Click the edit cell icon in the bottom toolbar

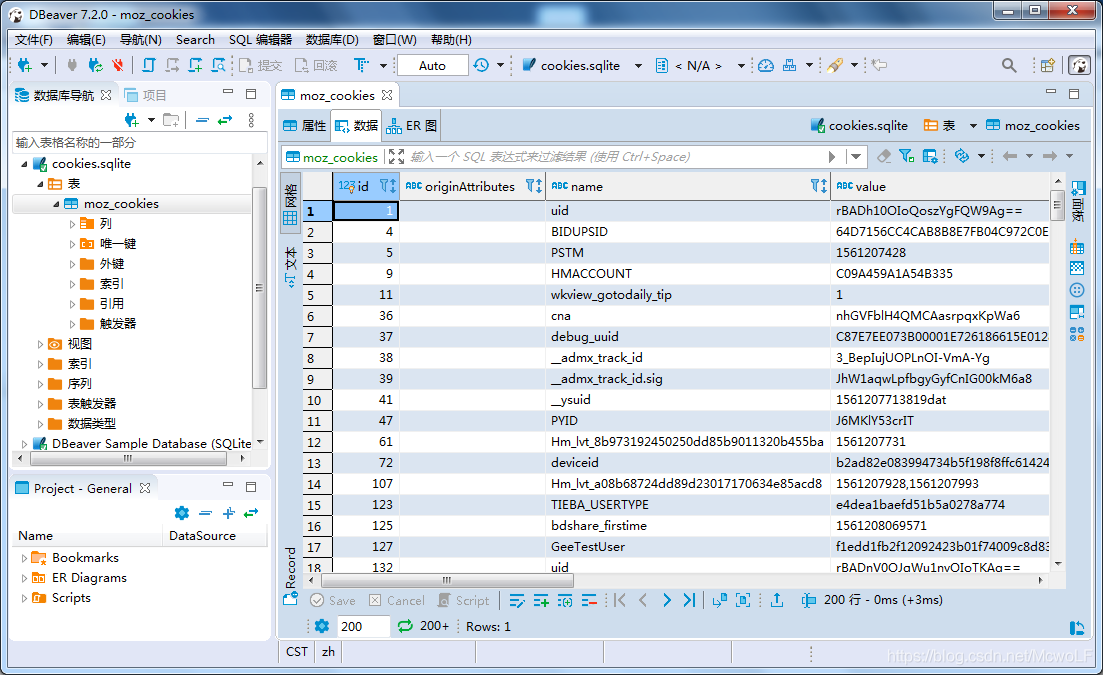517,600
